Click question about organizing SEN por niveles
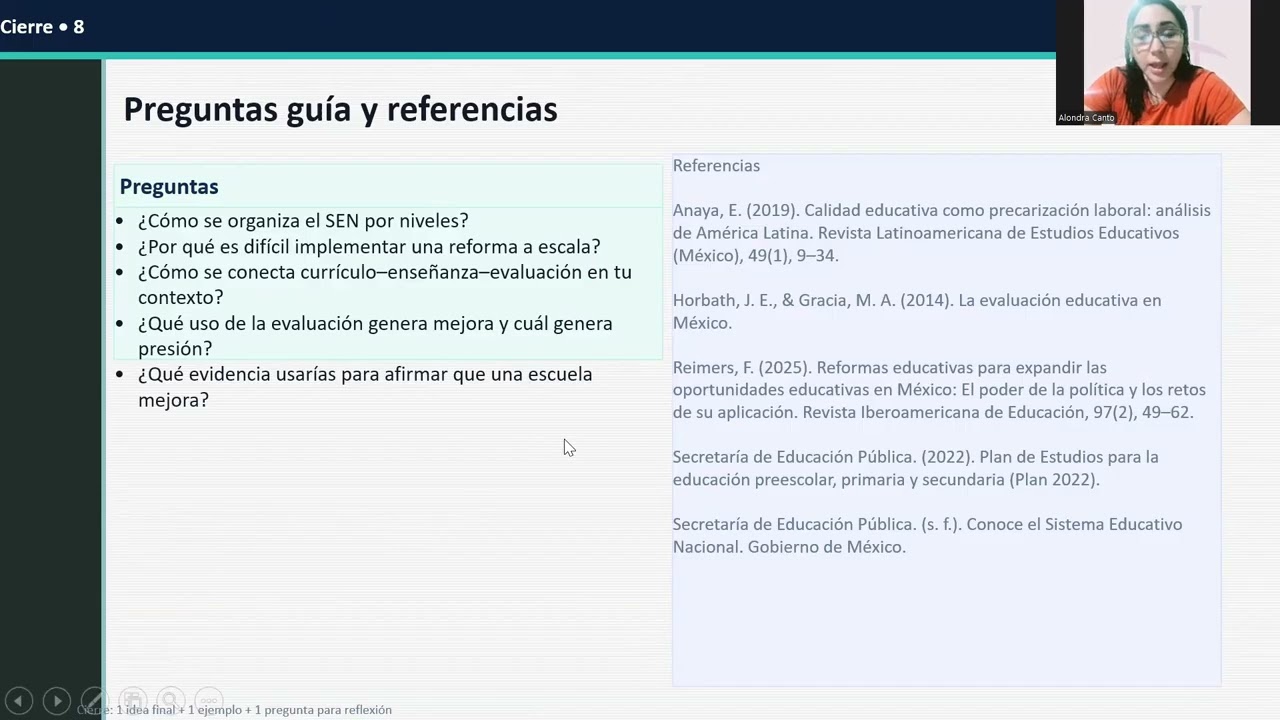This screenshot has width=1280, height=720. 303,220
